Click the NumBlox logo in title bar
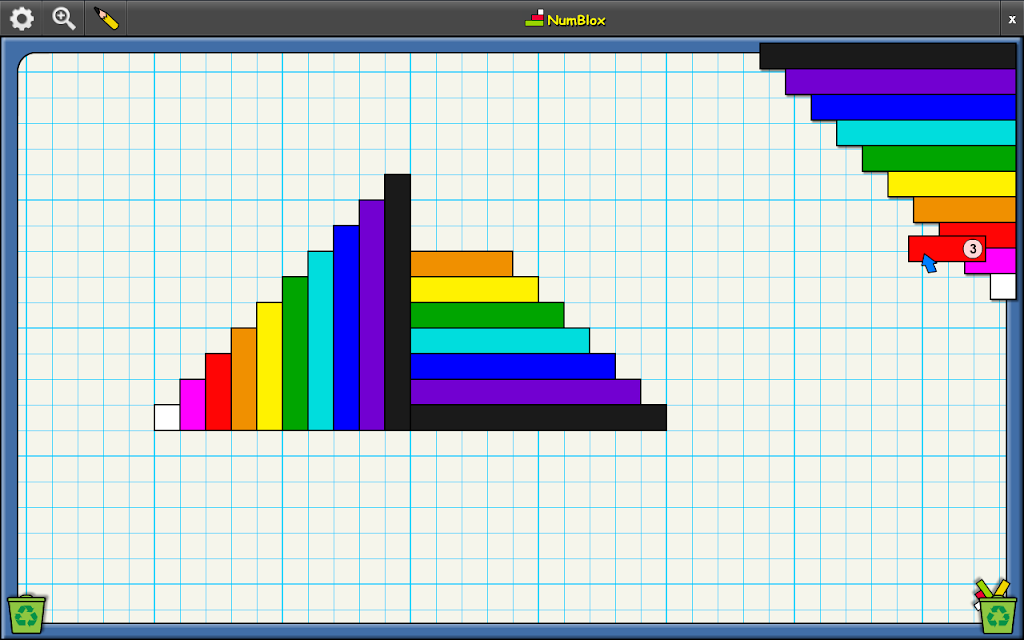The height and width of the screenshot is (640, 1024). pos(566,19)
